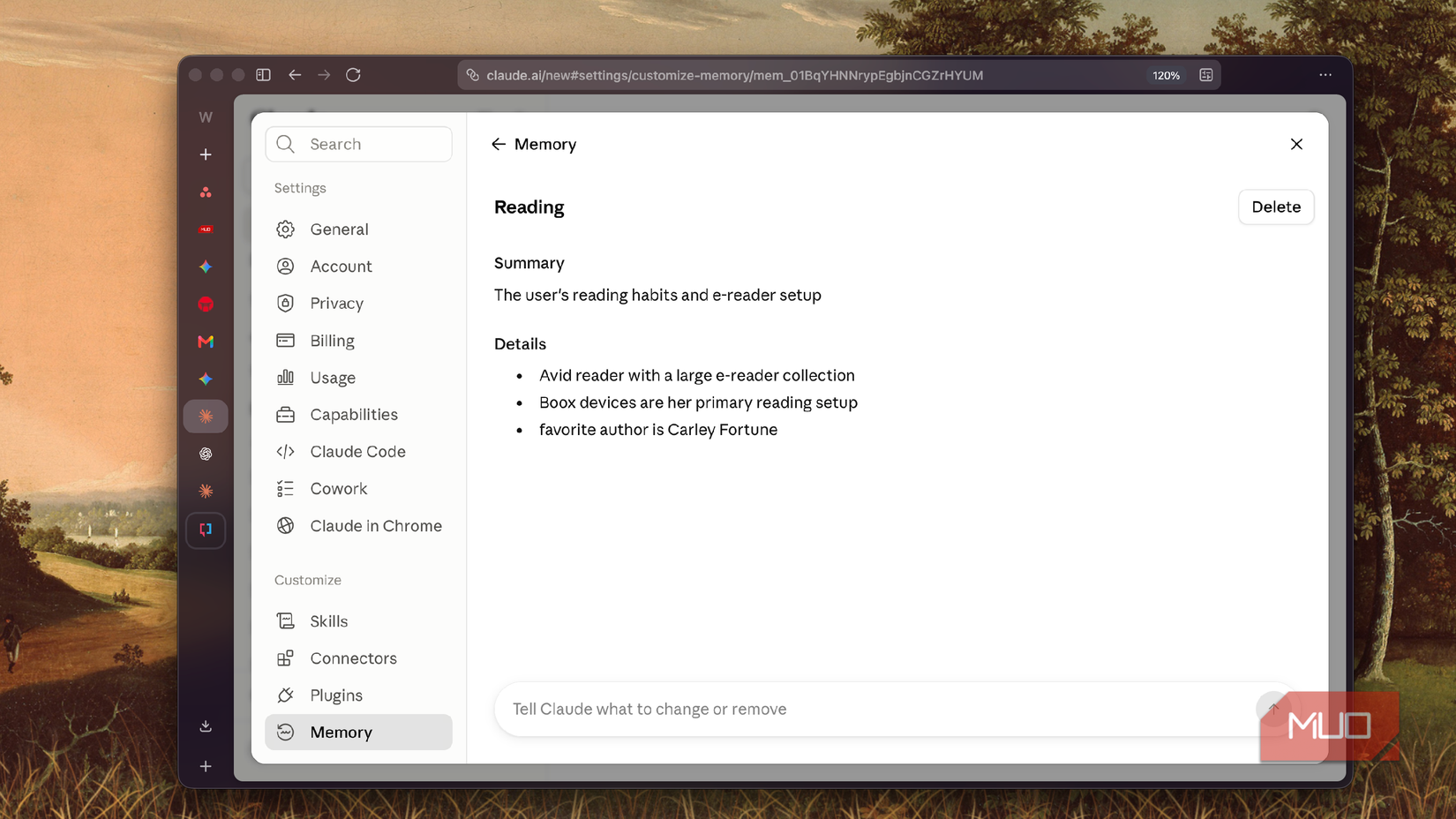
Task: Open the reader view icon beside 120%
Action: (1206, 75)
